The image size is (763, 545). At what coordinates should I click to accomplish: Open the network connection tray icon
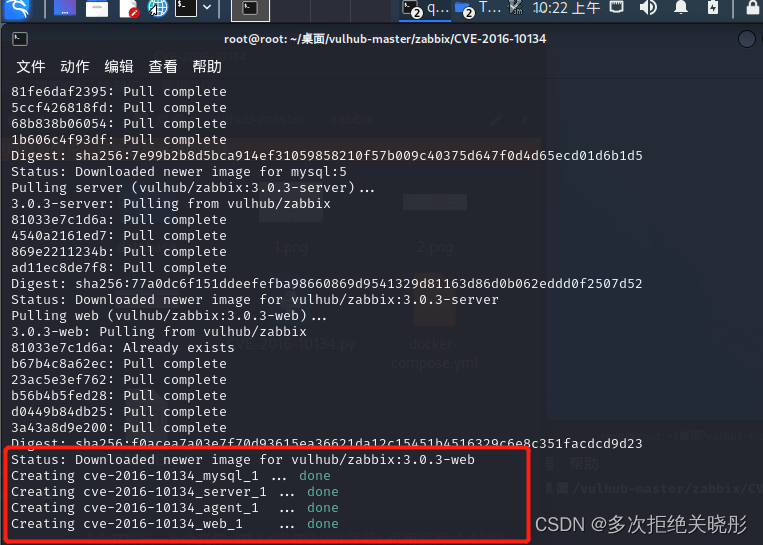click(x=617, y=7)
